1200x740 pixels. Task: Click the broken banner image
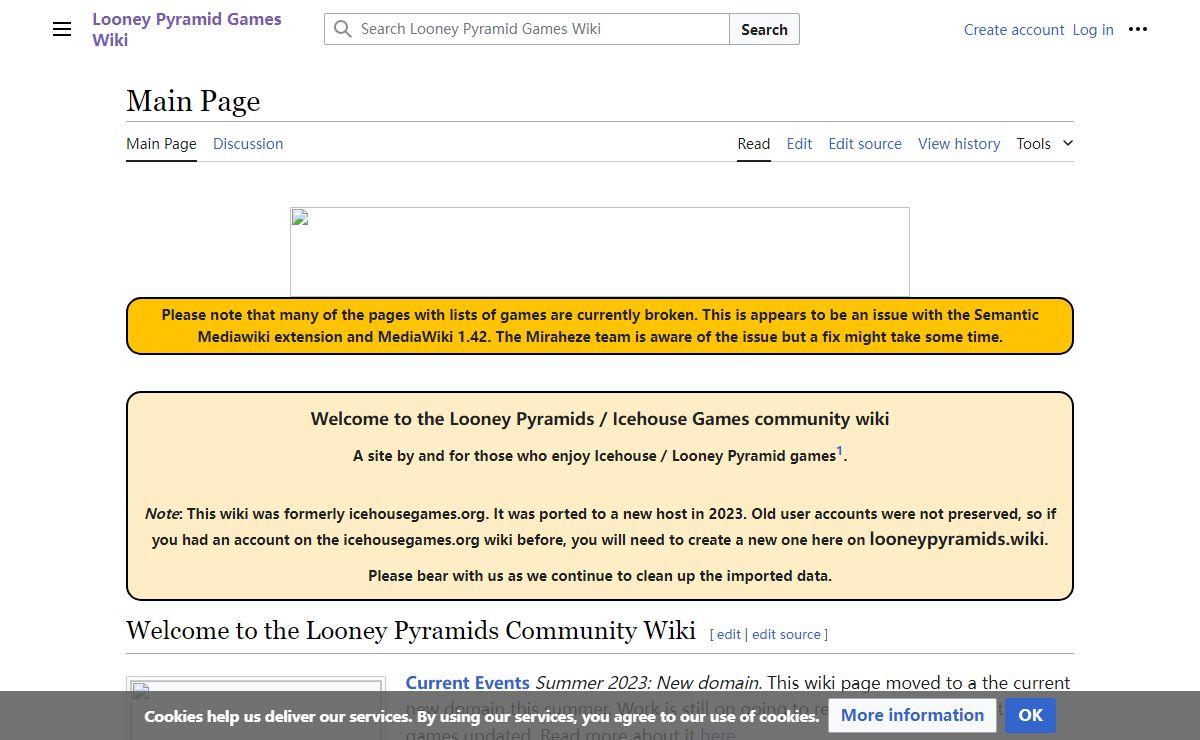pyautogui.click(x=600, y=252)
